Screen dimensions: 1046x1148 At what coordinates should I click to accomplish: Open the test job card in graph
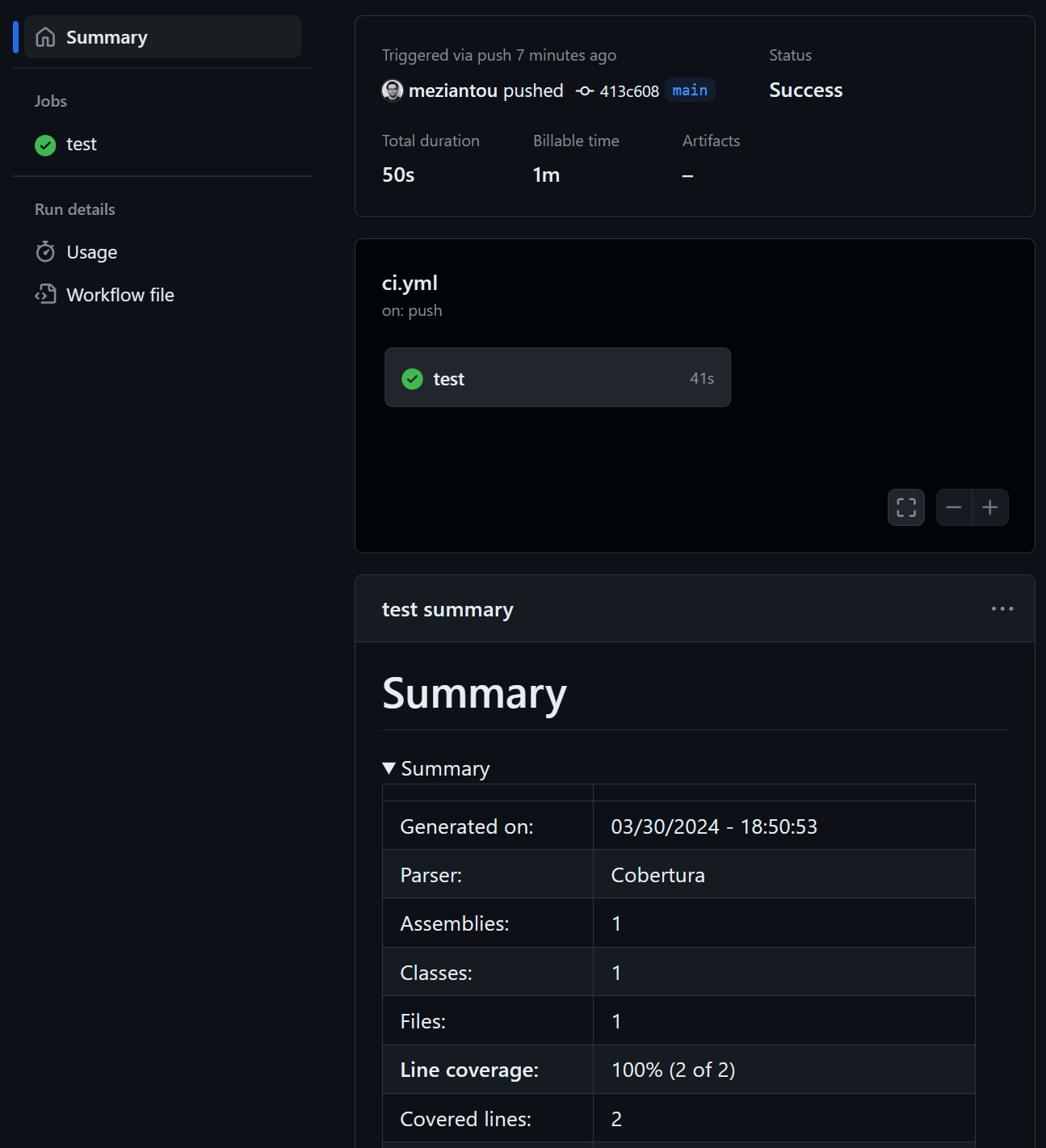557,378
